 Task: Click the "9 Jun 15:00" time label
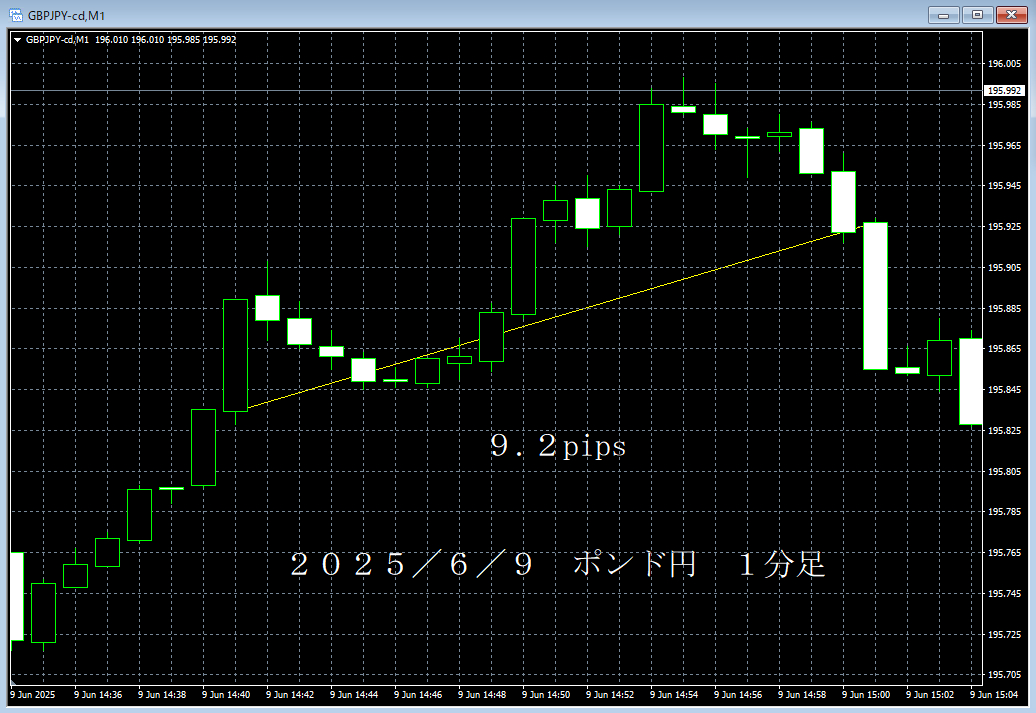pos(866,694)
